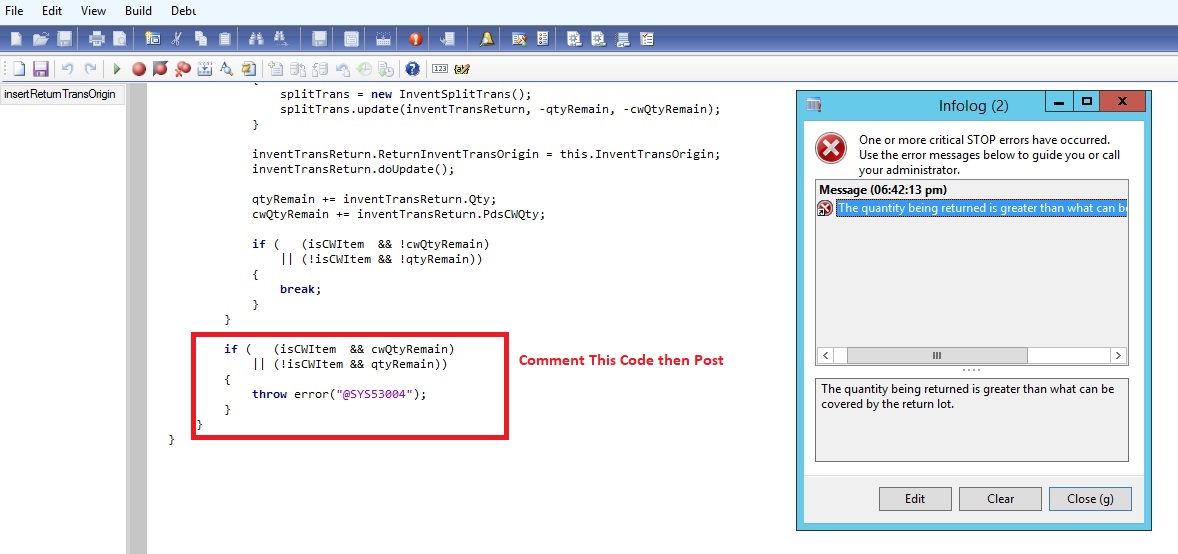The width and height of the screenshot is (1178, 554).
Task: Click the Infolog window title icon
Action: (814, 104)
